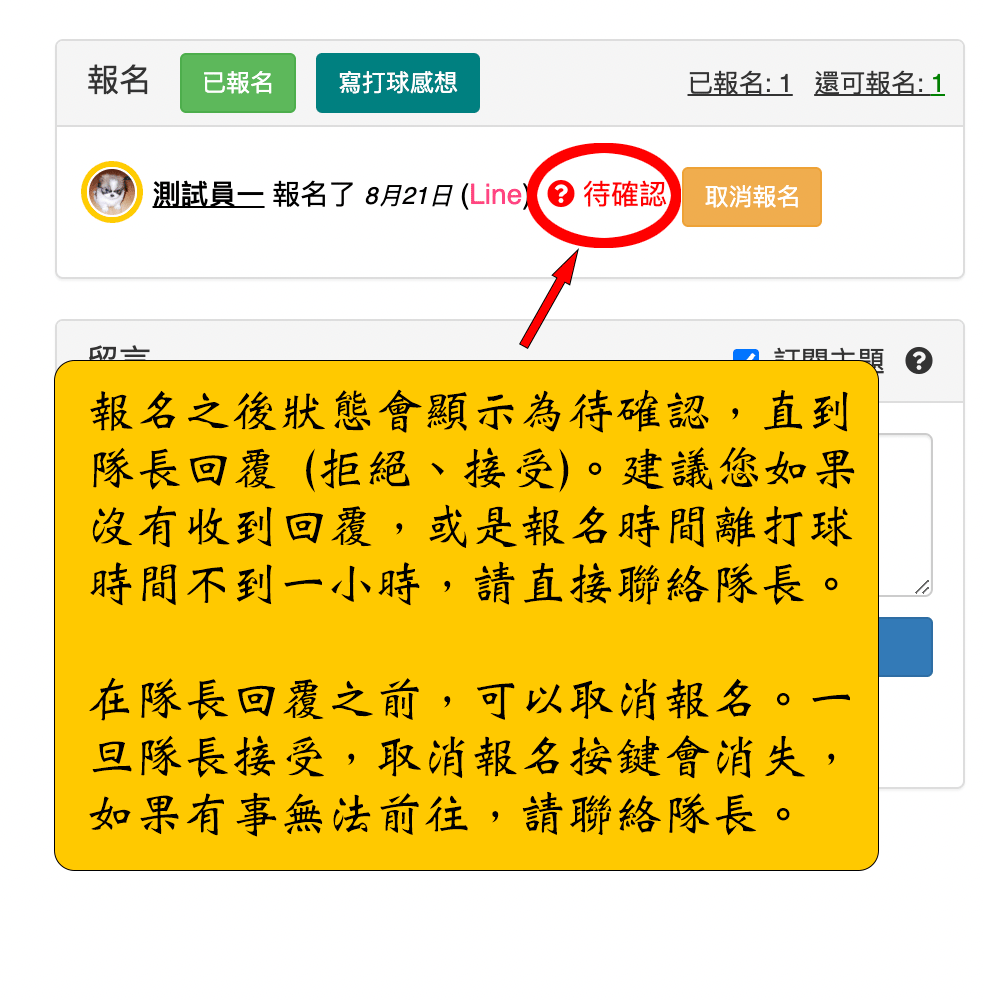Click the 8月21日 registration date text
This screenshot has width=1000, height=1000.
point(409,195)
